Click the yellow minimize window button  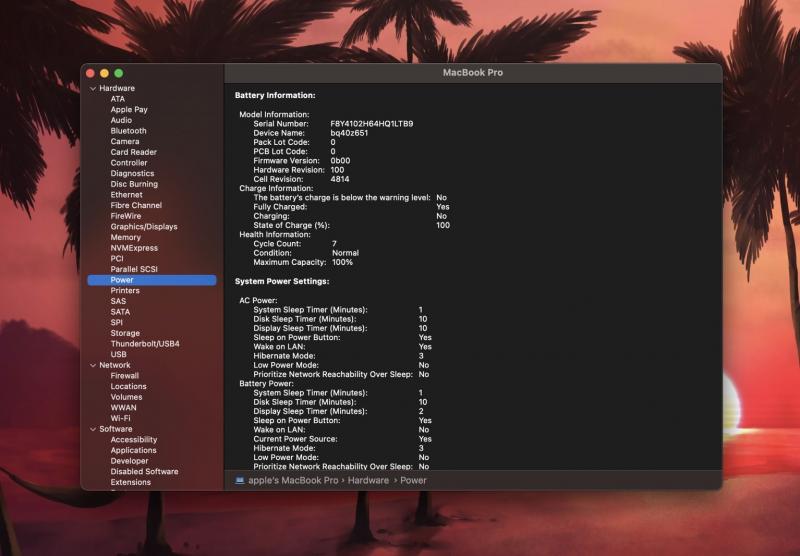(105, 73)
